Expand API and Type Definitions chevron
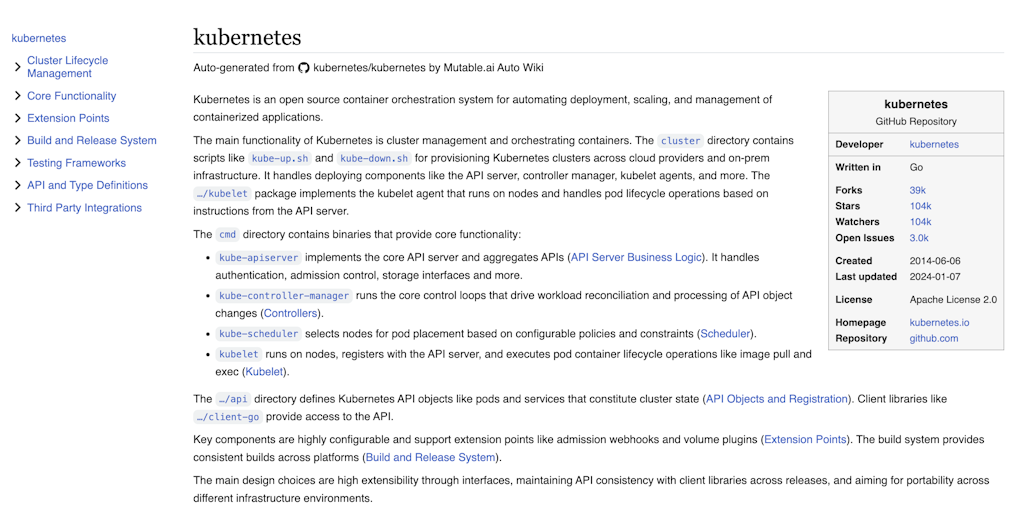The width and height of the screenshot is (1024, 512). (18, 185)
